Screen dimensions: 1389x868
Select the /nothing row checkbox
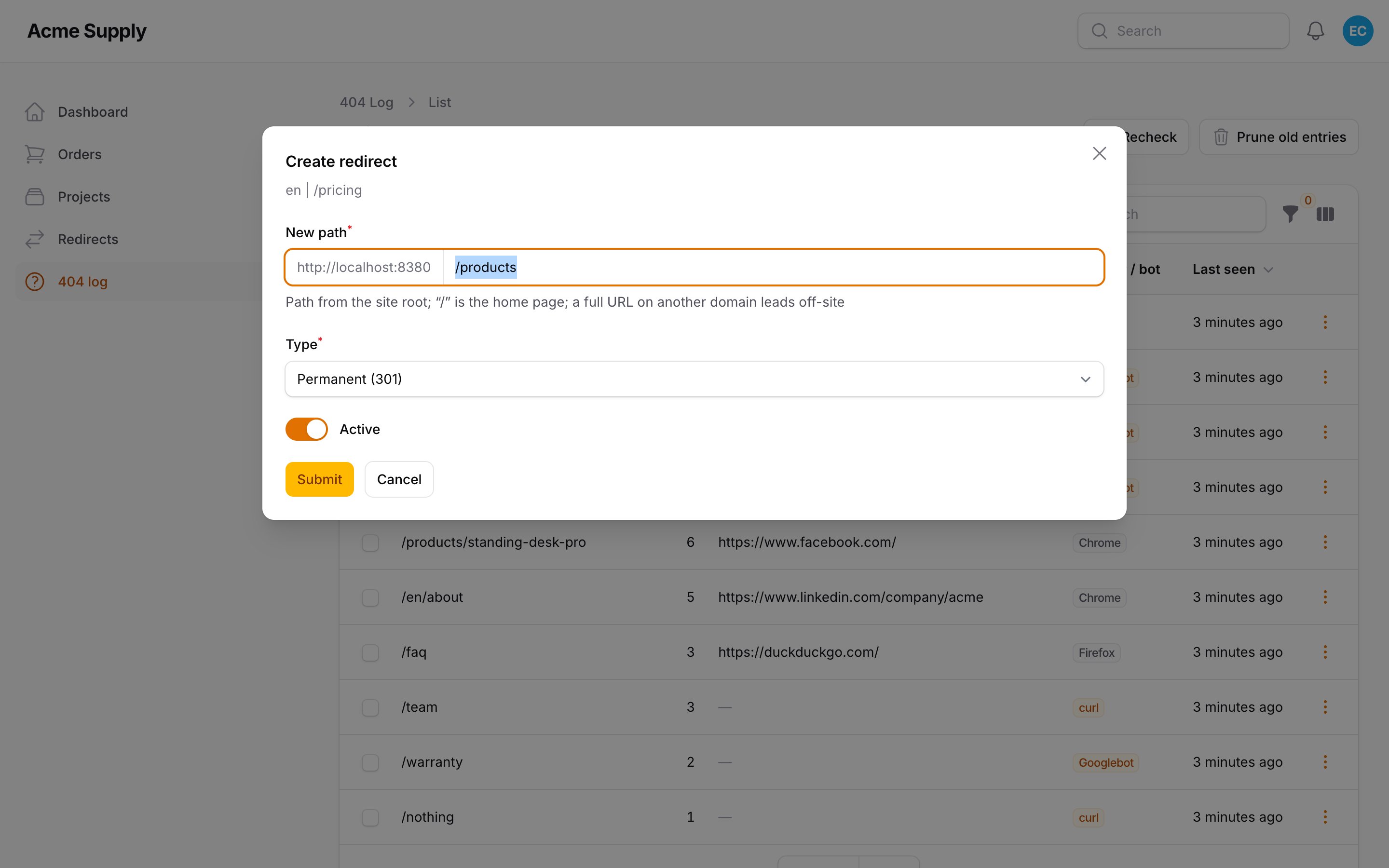370,817
